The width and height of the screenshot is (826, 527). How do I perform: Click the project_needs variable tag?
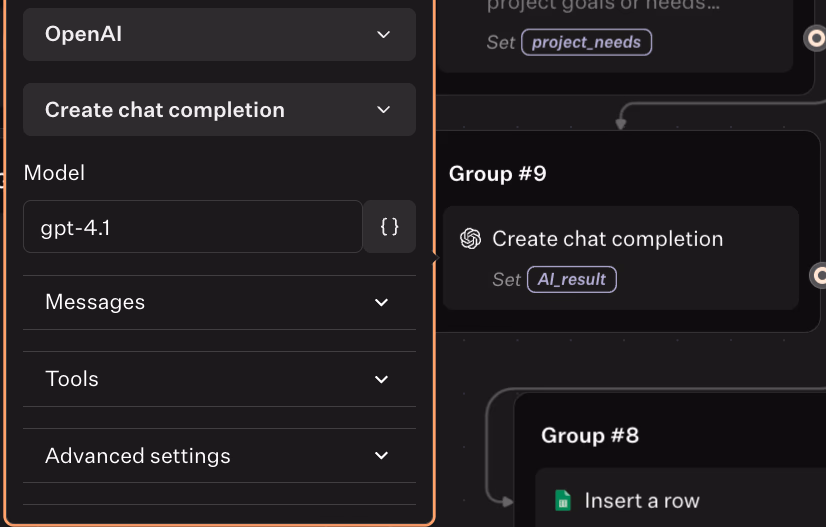pyautogui.click(x=586, y=43)
